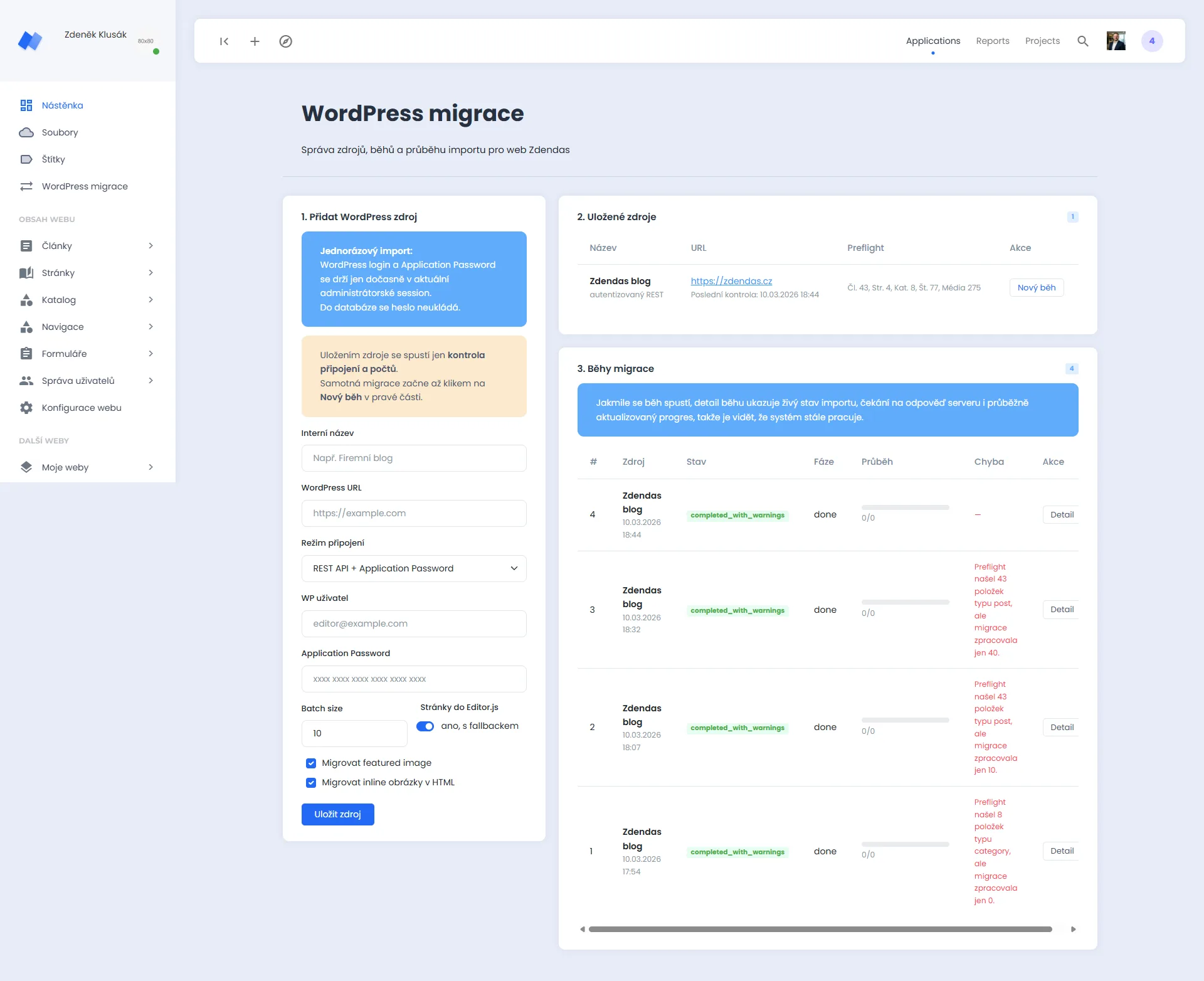Switch to the Projects tab

(x=1042, y=41)
